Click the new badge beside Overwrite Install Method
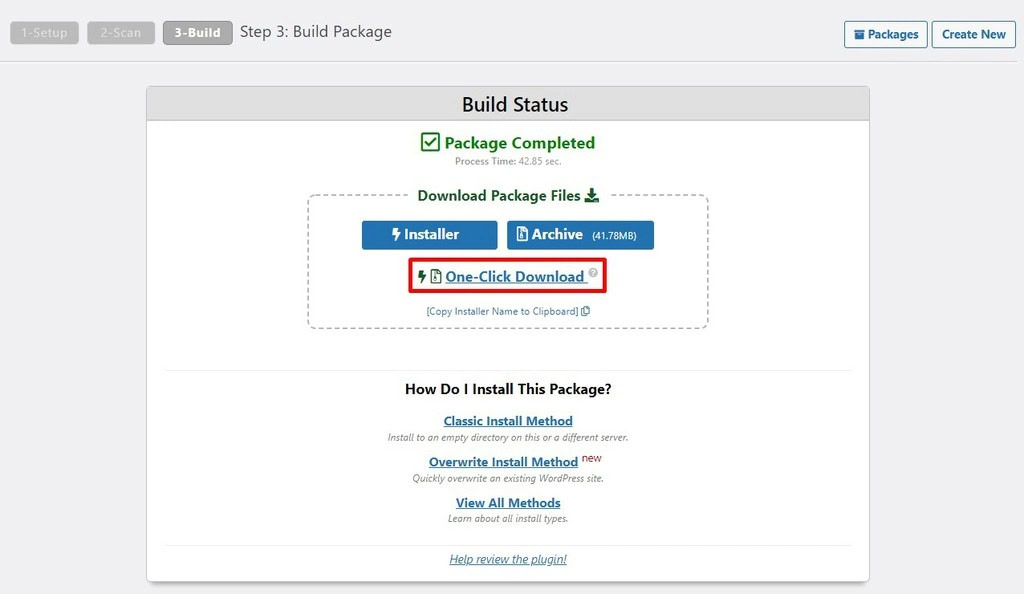 point(591,457)
